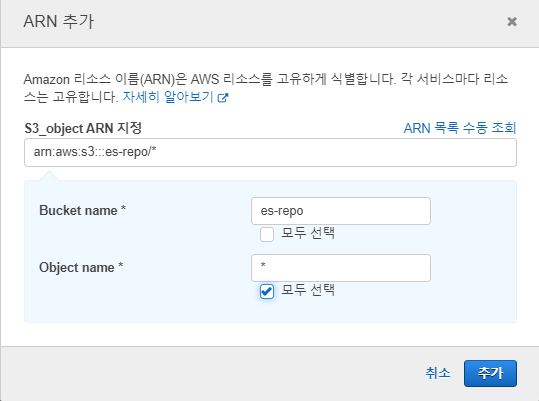Click the Bucket name * label
The height and width of the screenshot is (401, 539).
[x=82, y=210]
